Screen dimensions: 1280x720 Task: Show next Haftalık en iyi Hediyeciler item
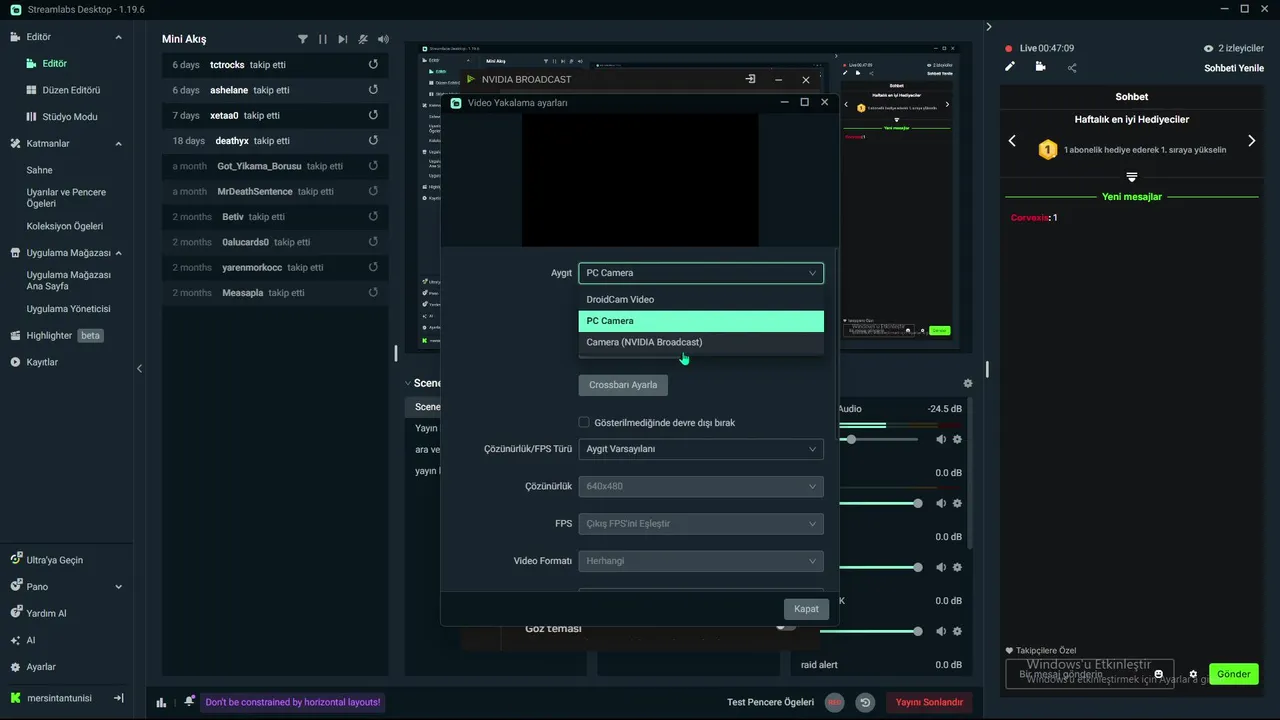(x=1251, y=141)
